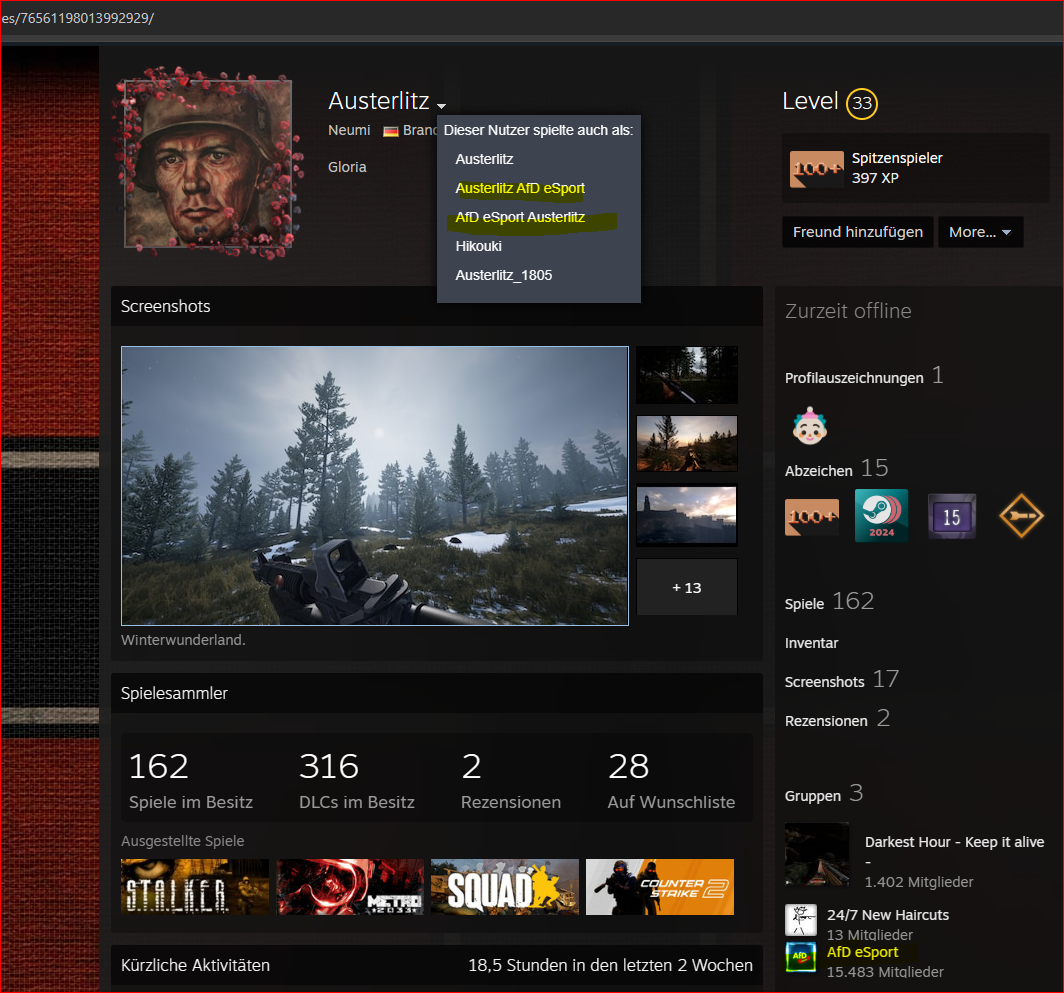This screenshot has width=1064, height=993.
Task: Click the Freund hinzufügen button
Action: click(x=857, y=232)
